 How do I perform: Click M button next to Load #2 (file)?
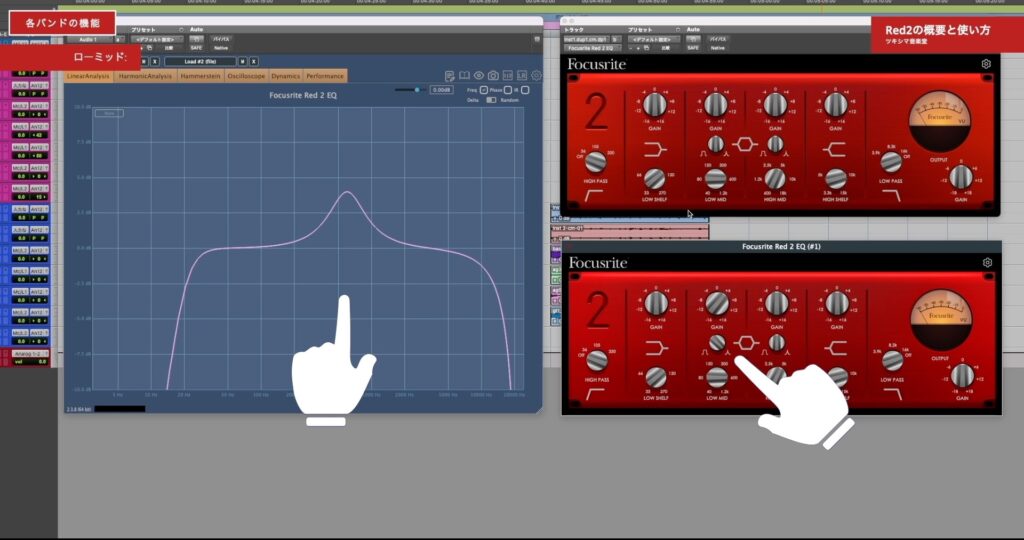click(x=243, y=61)
